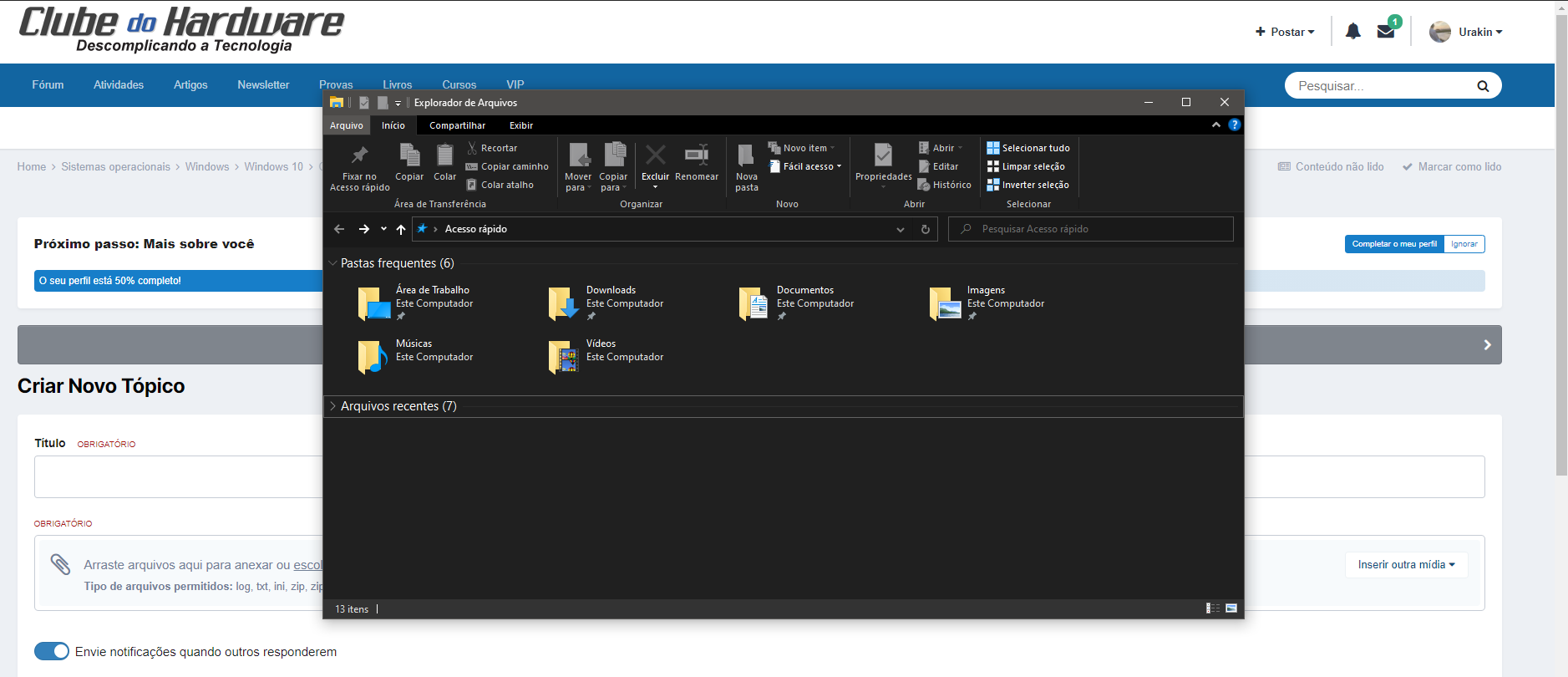Click Editar in the Abrir group
This screenshot has height=677, width=1568.
click(938, 166)
